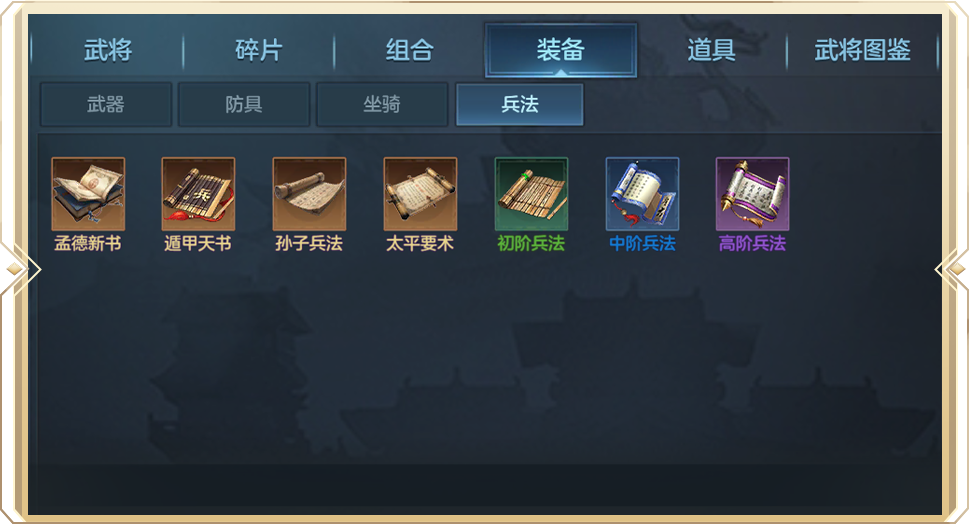Select the 孟德新书 book icon
This screenshot has width=969, height=524.
tap(88, 194)
